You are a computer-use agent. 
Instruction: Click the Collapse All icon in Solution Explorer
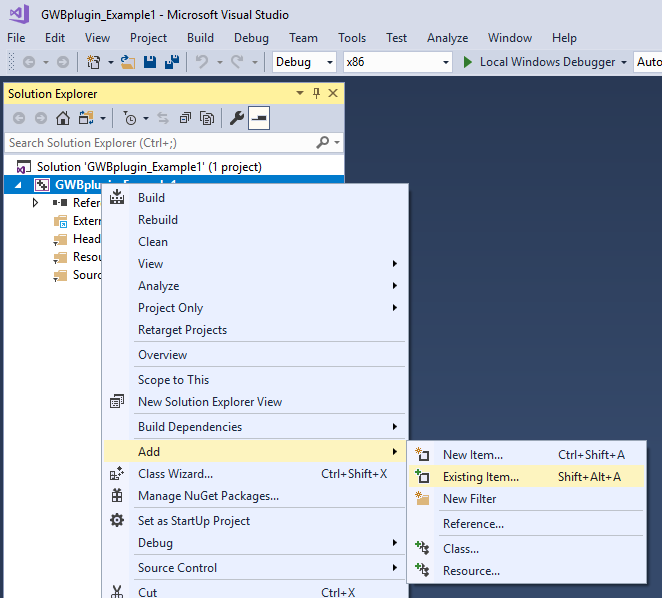[x=185, y=118]
